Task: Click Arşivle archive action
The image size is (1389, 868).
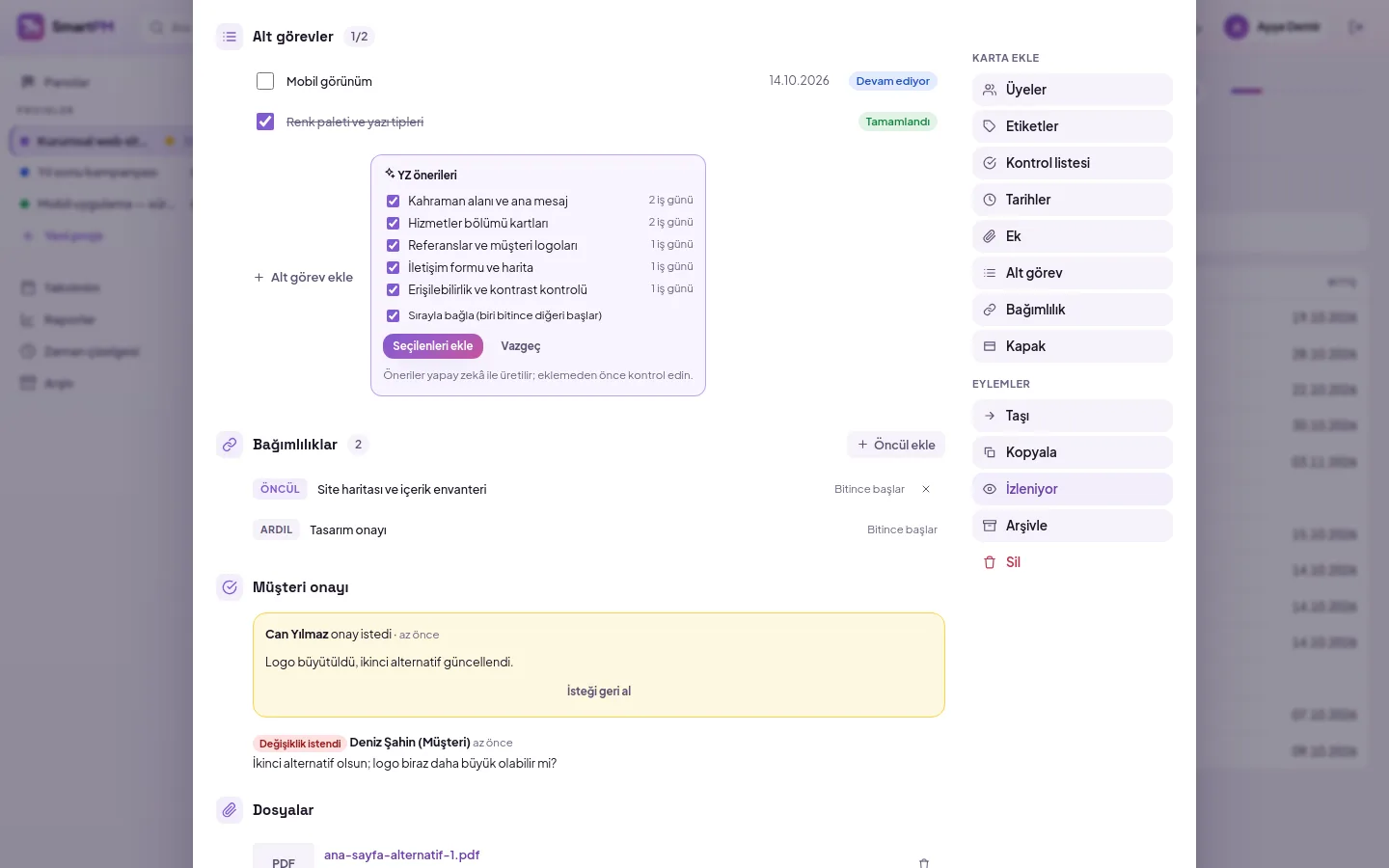Action: click(x=1073, y=526)
